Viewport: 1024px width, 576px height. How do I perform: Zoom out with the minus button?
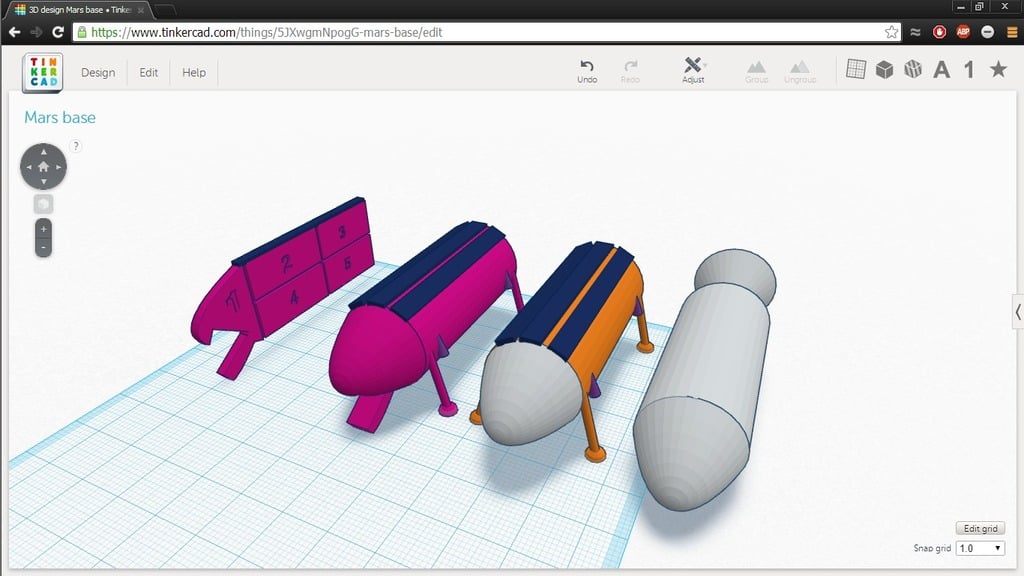[x=43, y=248]
